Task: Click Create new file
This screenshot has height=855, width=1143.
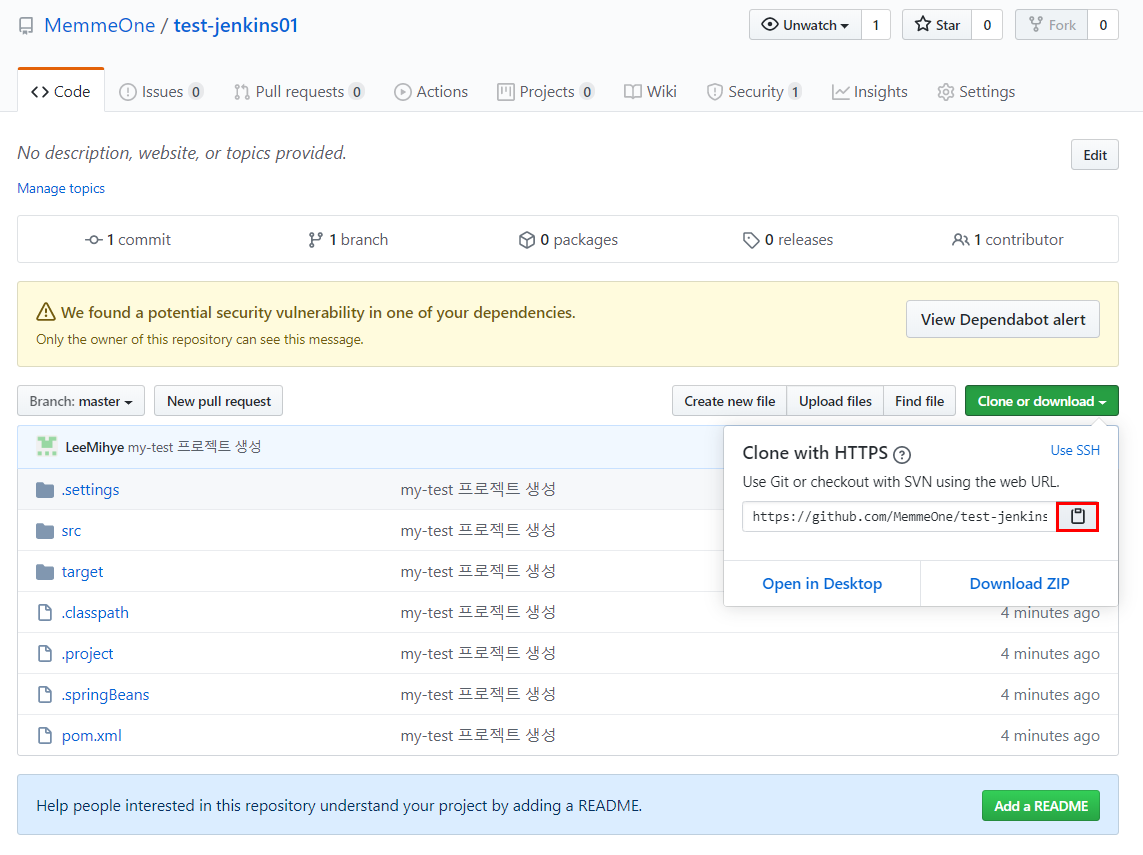Action: click(729, 401)
